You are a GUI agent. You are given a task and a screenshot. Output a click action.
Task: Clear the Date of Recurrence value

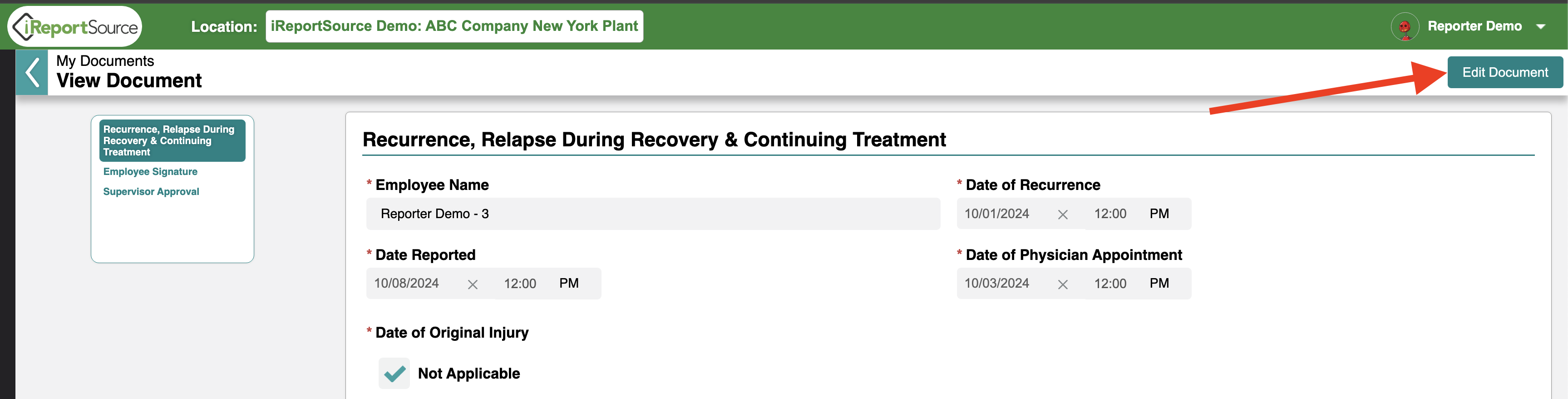pyautogui.click(x=1063, y=214)
